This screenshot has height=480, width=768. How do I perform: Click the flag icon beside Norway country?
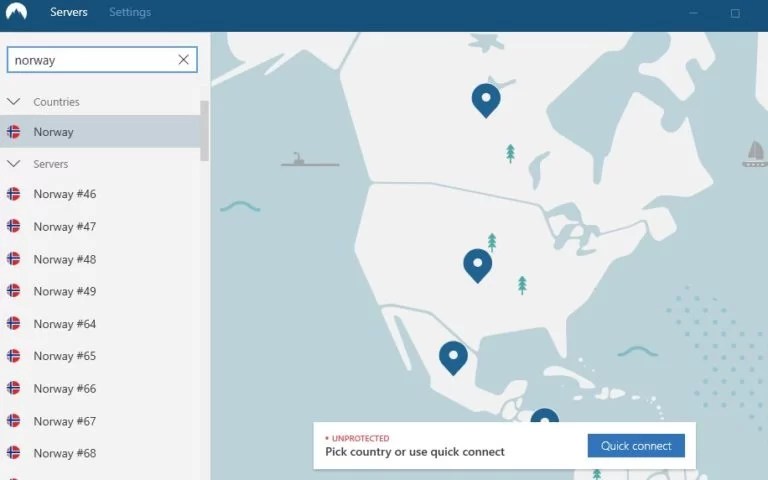click(x=14, y=132)
